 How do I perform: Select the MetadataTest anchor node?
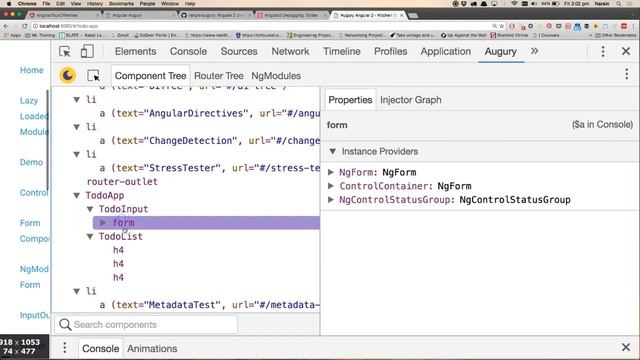[x=209, y=304]
